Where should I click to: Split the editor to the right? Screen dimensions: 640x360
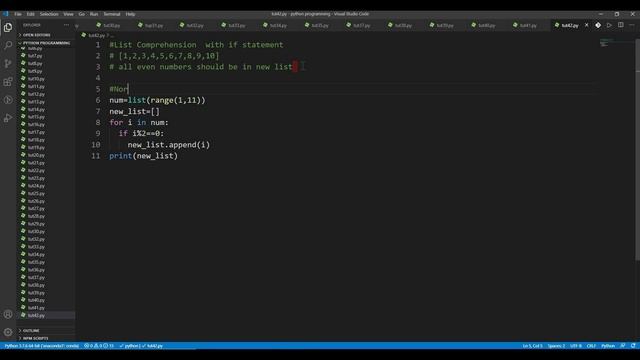pyautogui.click(x=620, y=25)
